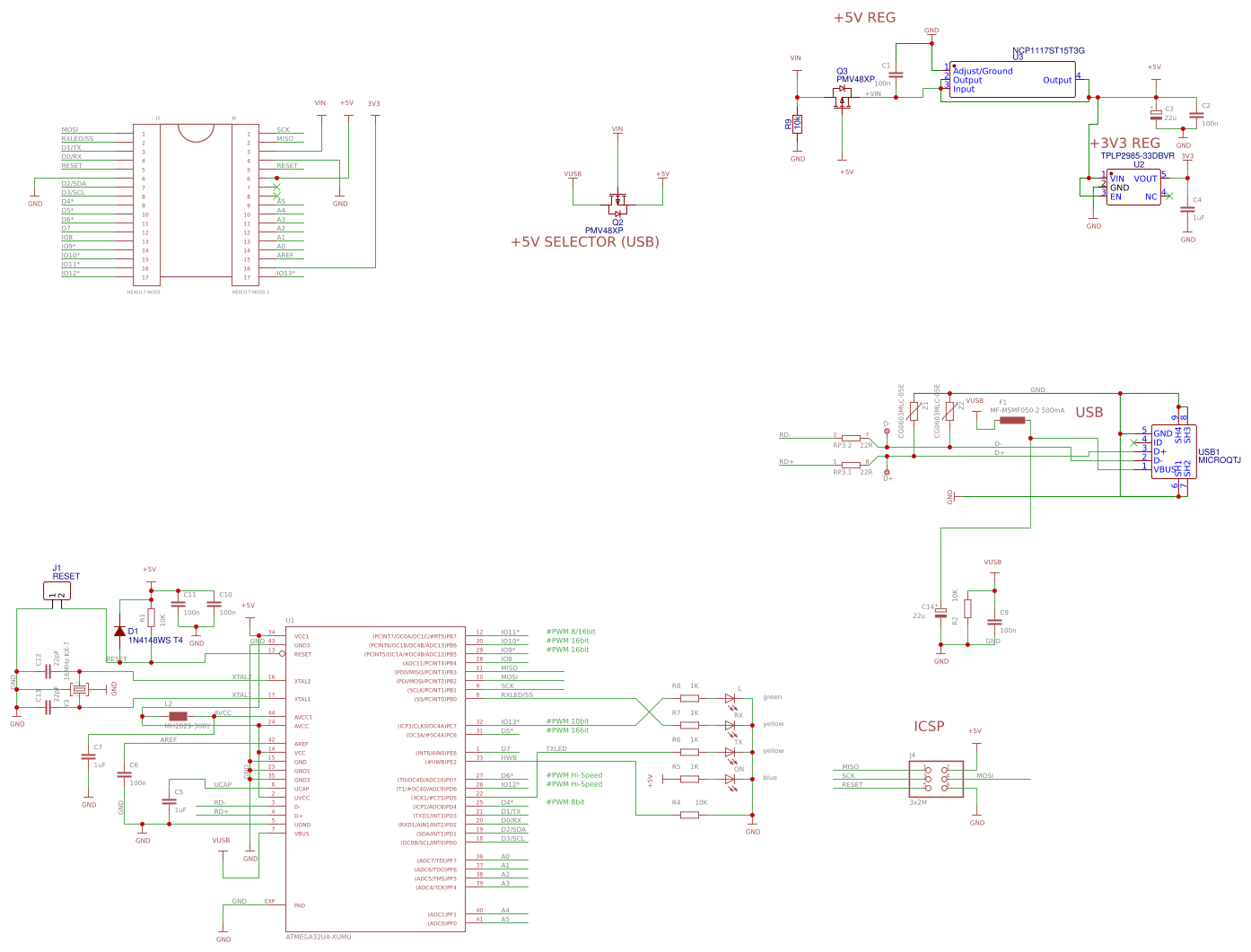The image size is (1251, 952).
Task: Select the R4 10K resistor symbol
Action: (x=689, y=815)
